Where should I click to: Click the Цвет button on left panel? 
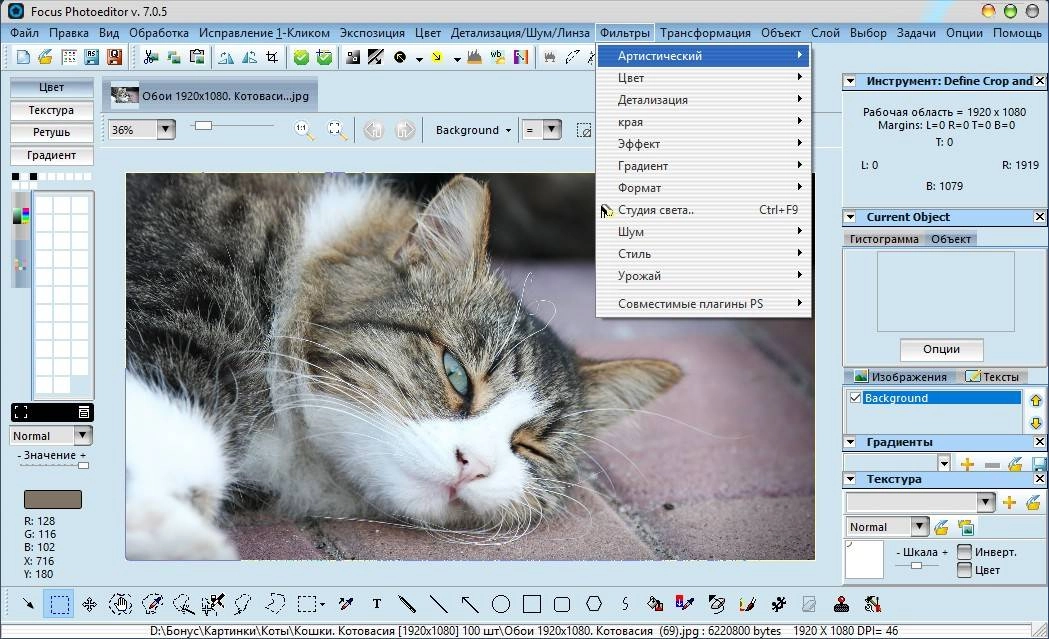52,88
